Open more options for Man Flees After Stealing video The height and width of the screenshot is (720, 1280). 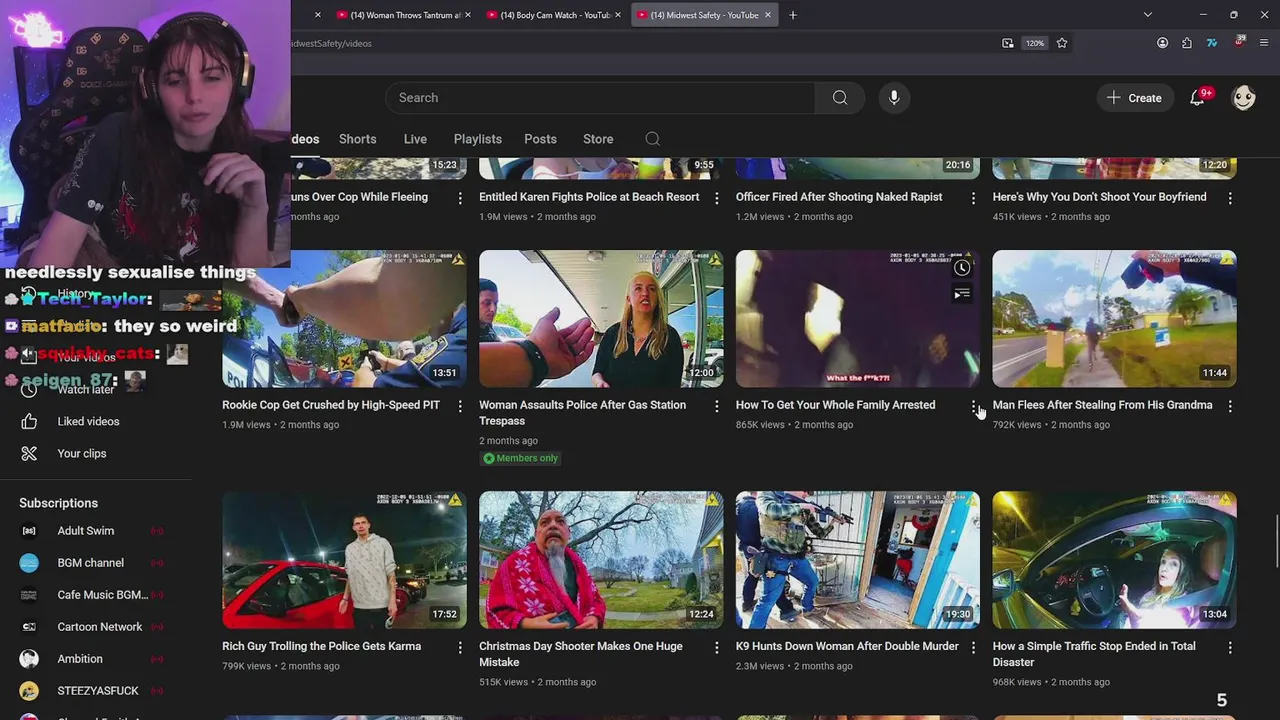point(1230,406)
